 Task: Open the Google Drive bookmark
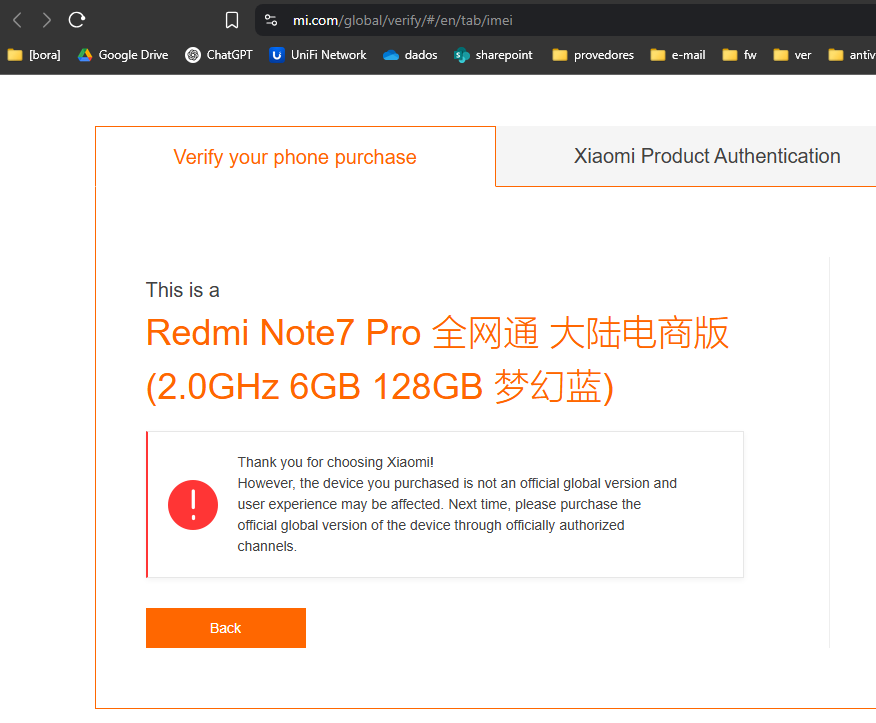(x=123, y=55)
